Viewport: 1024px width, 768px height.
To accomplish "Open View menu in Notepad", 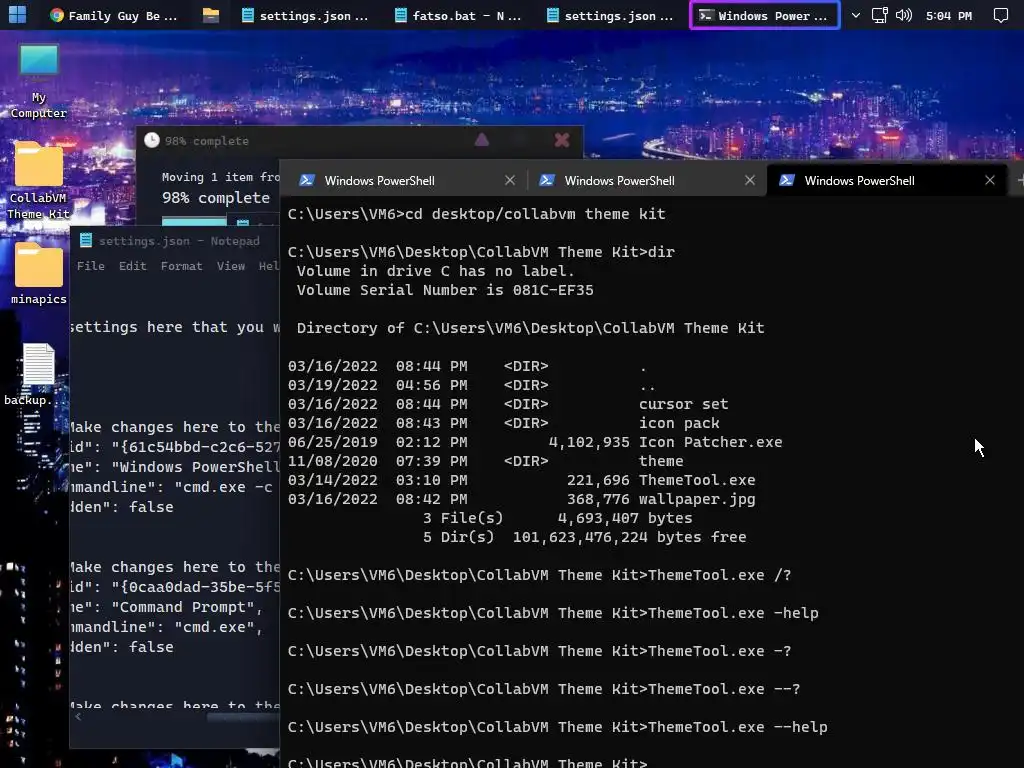I will 231,266.
